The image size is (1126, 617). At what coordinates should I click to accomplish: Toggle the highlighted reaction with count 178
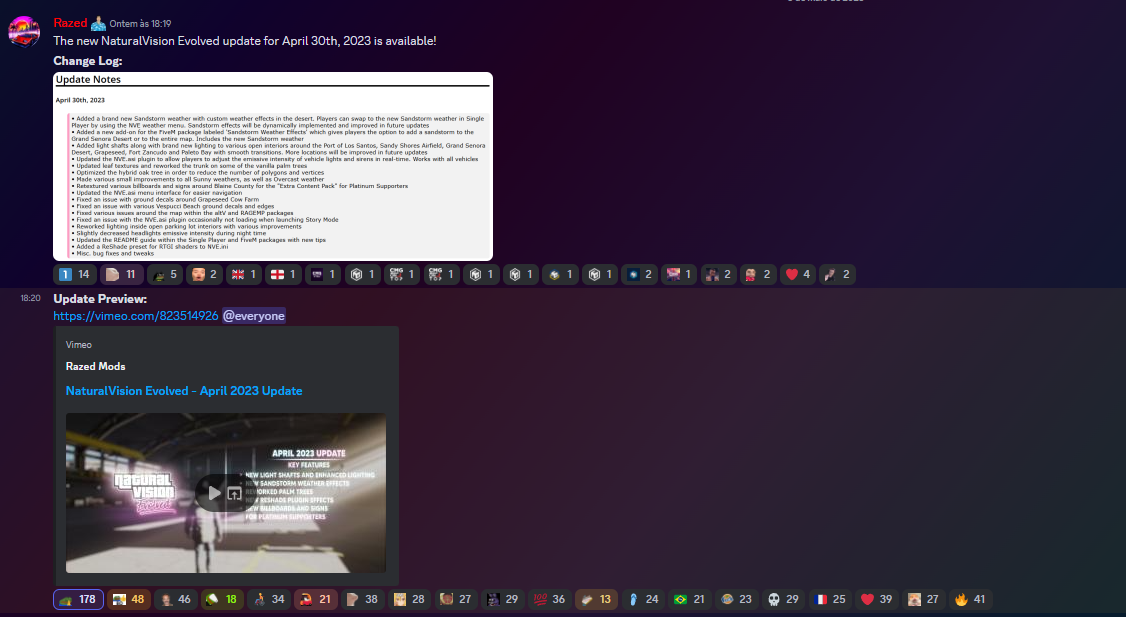coord(78,599)
